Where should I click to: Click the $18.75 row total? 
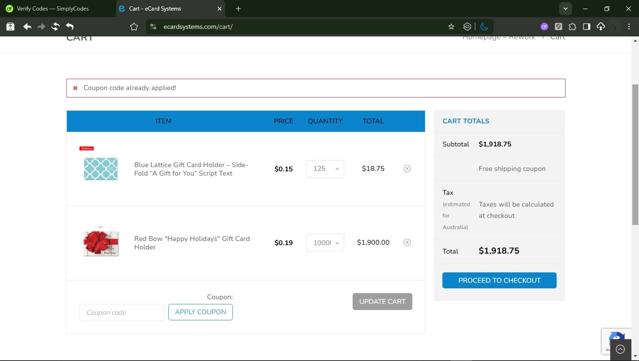(373, 169)
